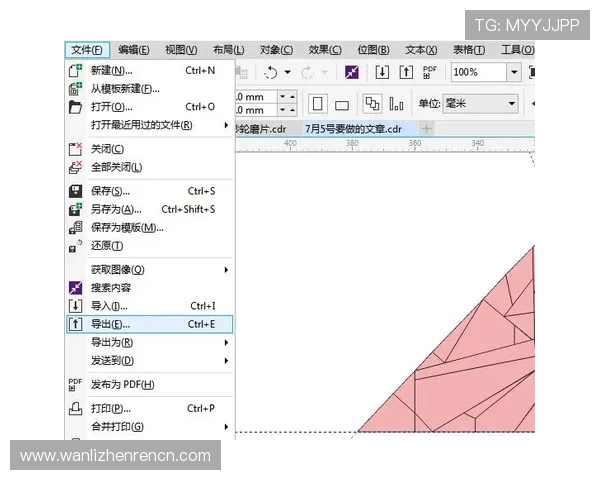Image resolution: width=600 pixels, height=480 pixels.
Task: Select portrait page orientation
Action: click(x=318, y=104)
